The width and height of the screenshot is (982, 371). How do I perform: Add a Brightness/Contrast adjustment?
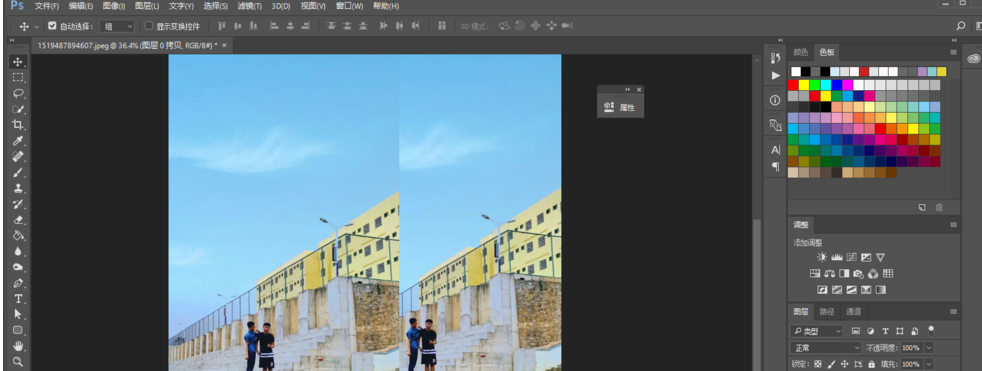(822, 257)
